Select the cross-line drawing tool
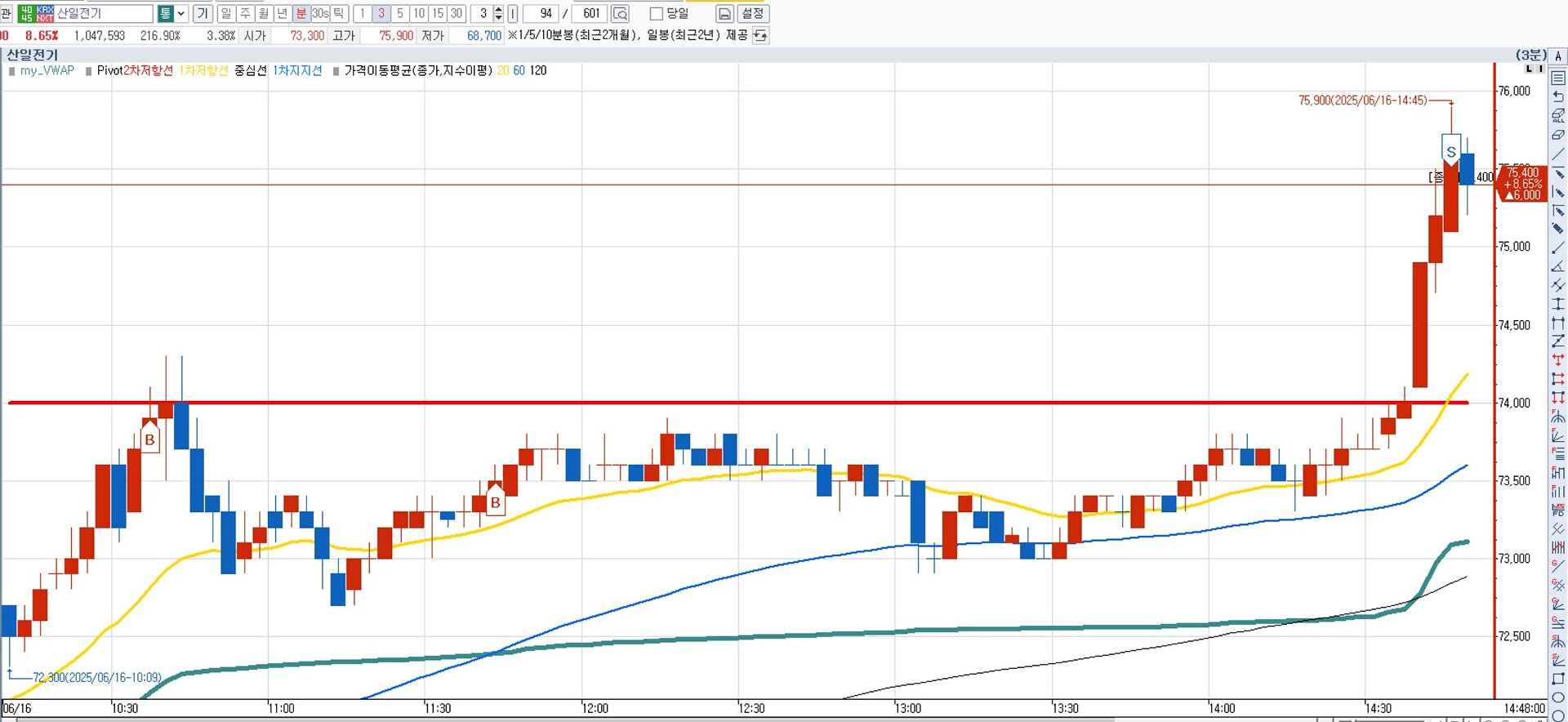The image size is (1568, 722). coord(1558,285)
